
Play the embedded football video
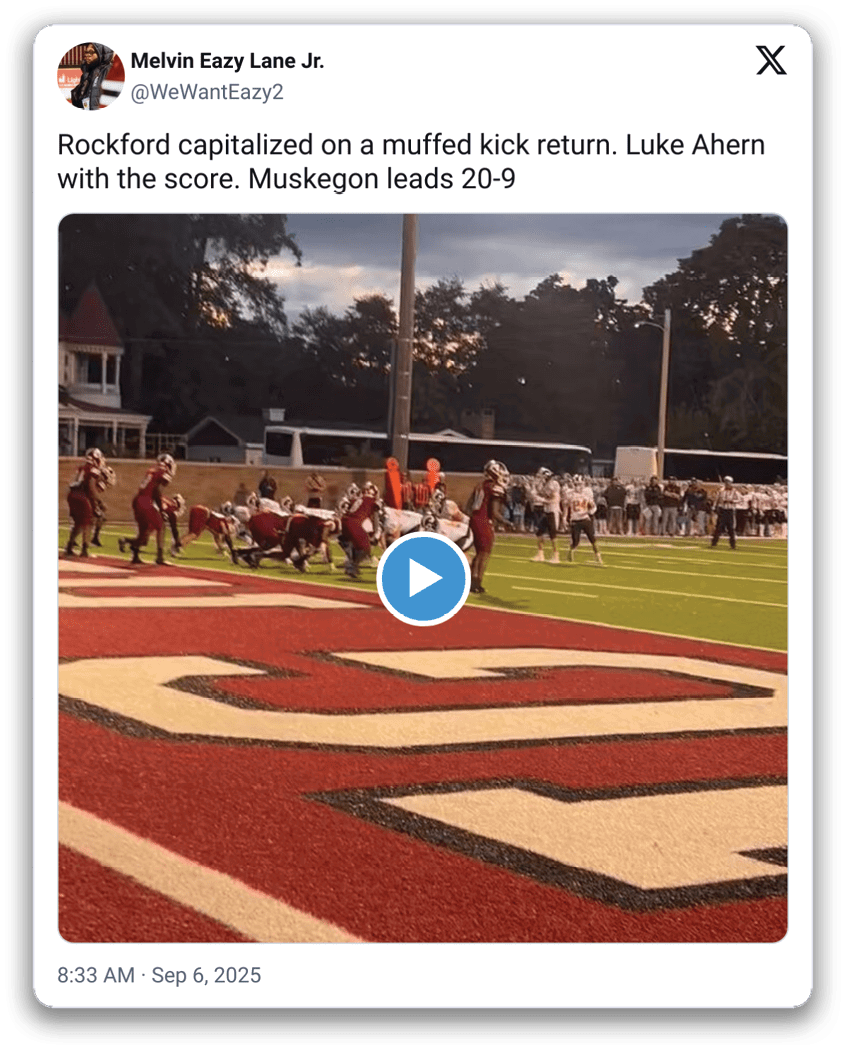click(423, 579)
